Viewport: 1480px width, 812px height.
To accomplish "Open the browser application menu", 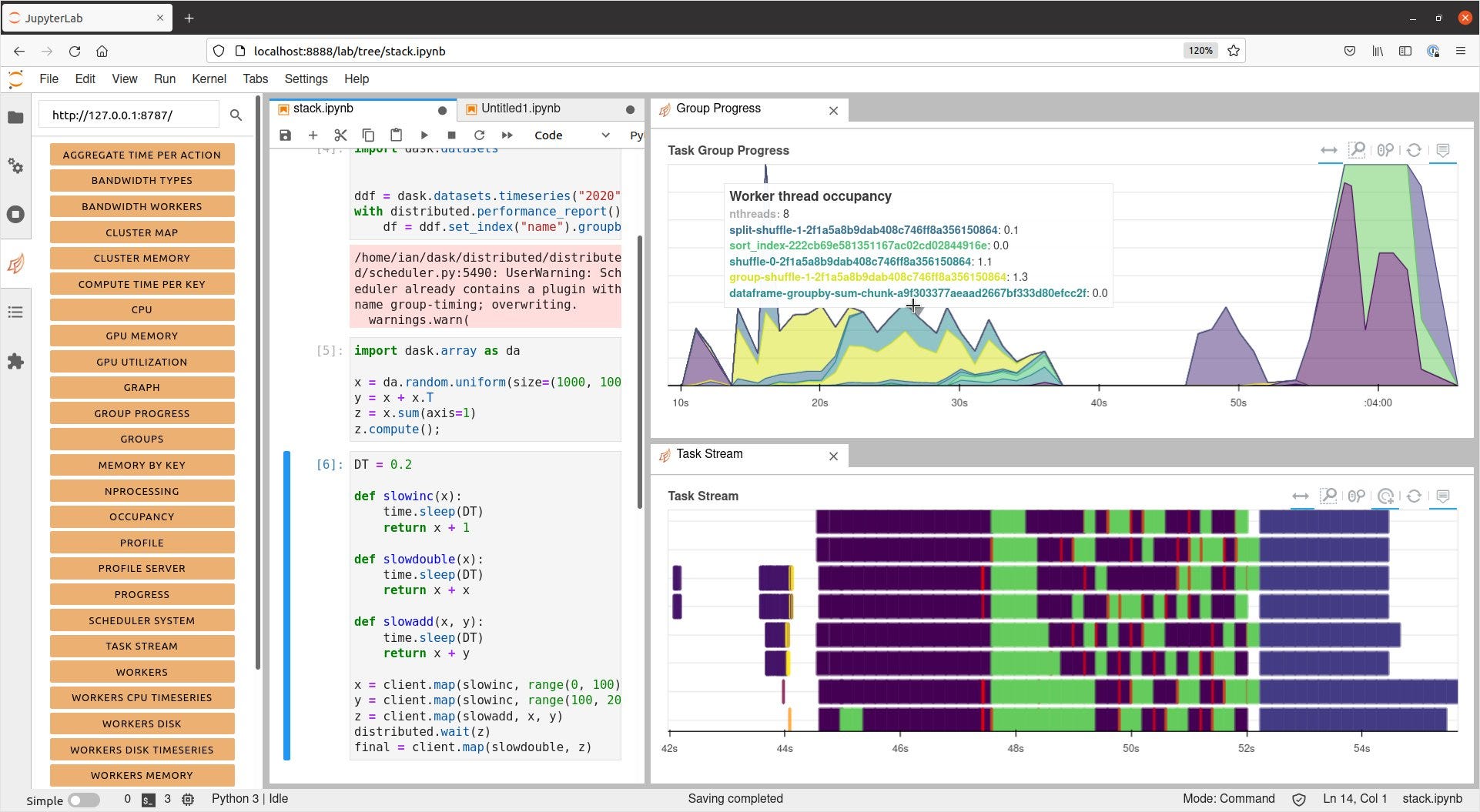I will tap(1461, 51).
